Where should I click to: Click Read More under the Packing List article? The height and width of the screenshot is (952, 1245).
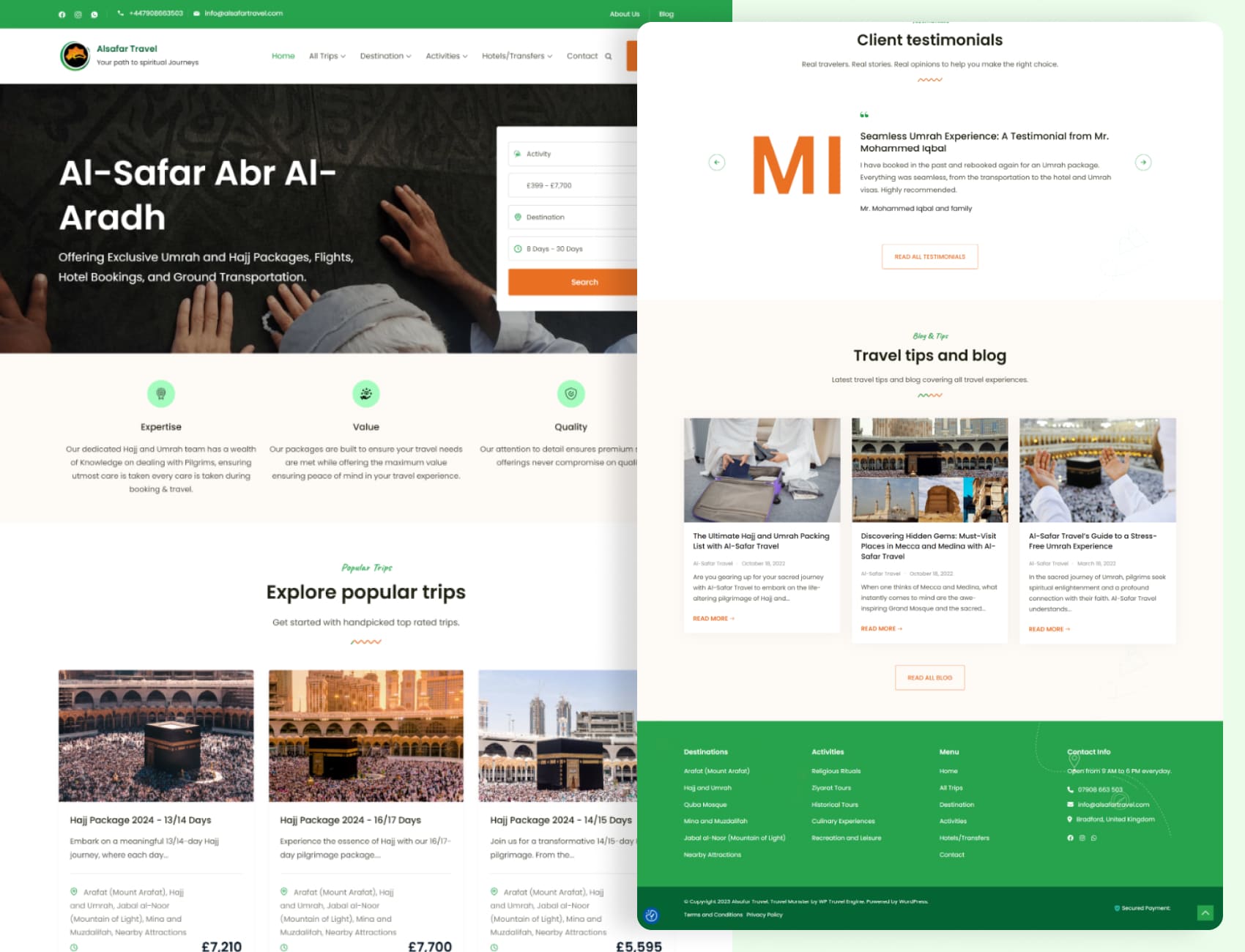point(713,619)
